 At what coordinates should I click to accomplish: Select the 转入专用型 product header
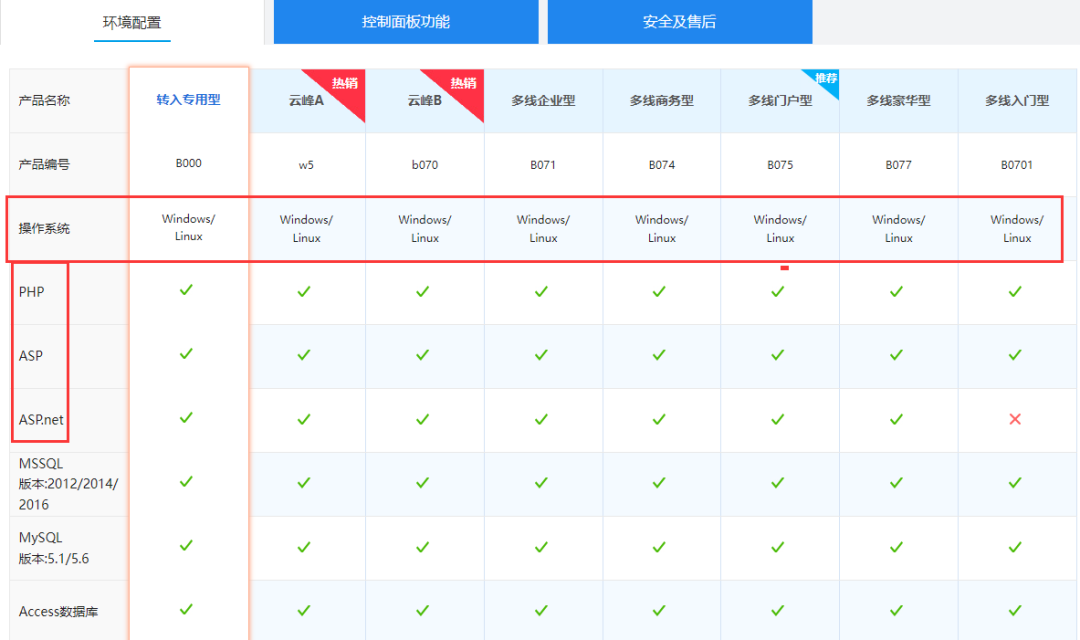(x=188, y=99)
